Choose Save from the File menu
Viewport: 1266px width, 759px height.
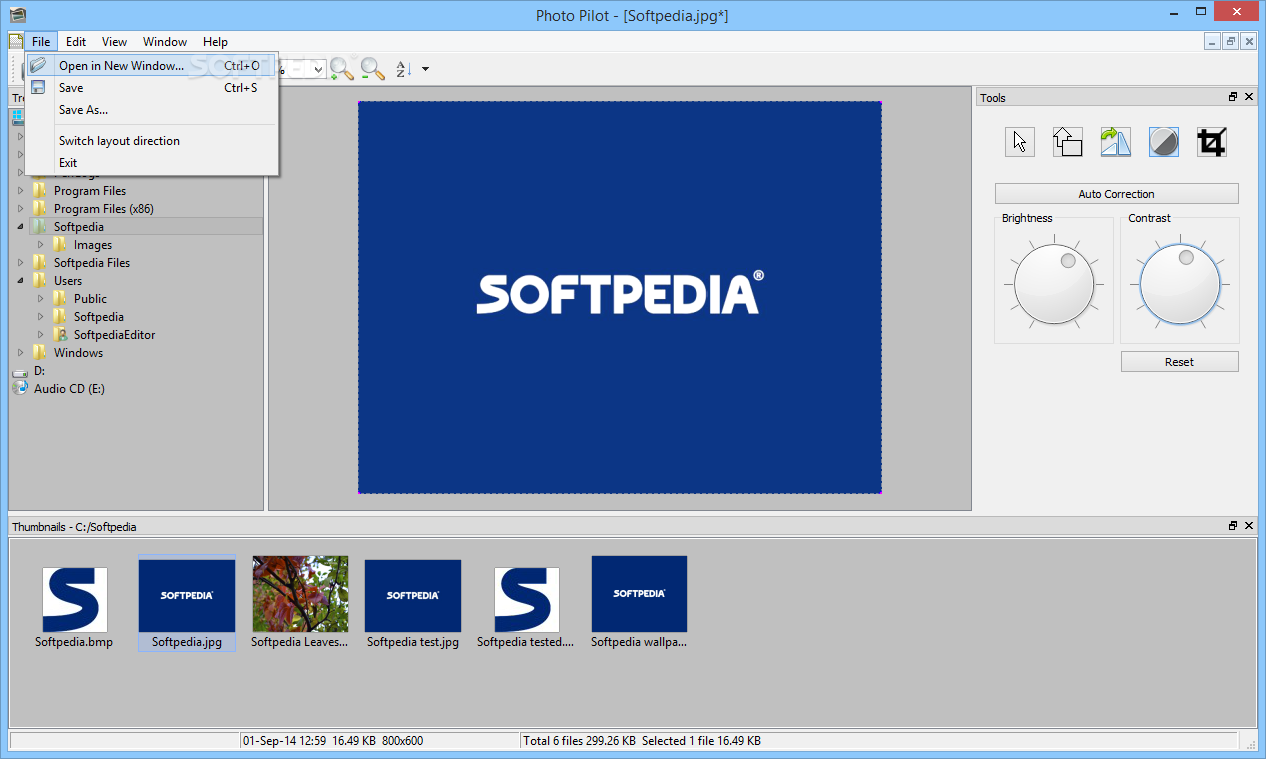coord(151,88)
